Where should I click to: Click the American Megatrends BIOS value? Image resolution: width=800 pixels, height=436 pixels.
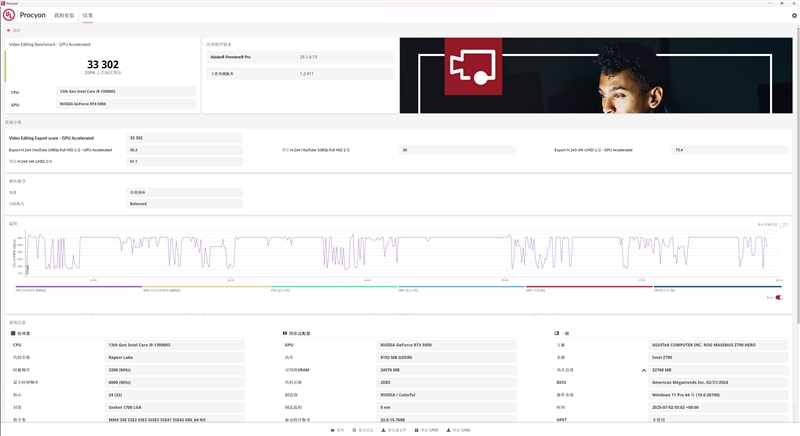(x=718, y=382)
